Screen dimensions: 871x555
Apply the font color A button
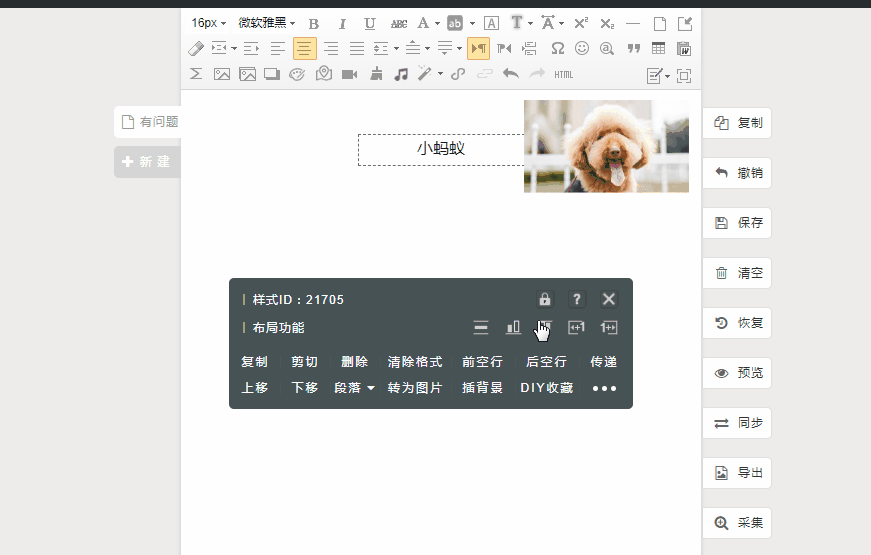click(423, 23)
